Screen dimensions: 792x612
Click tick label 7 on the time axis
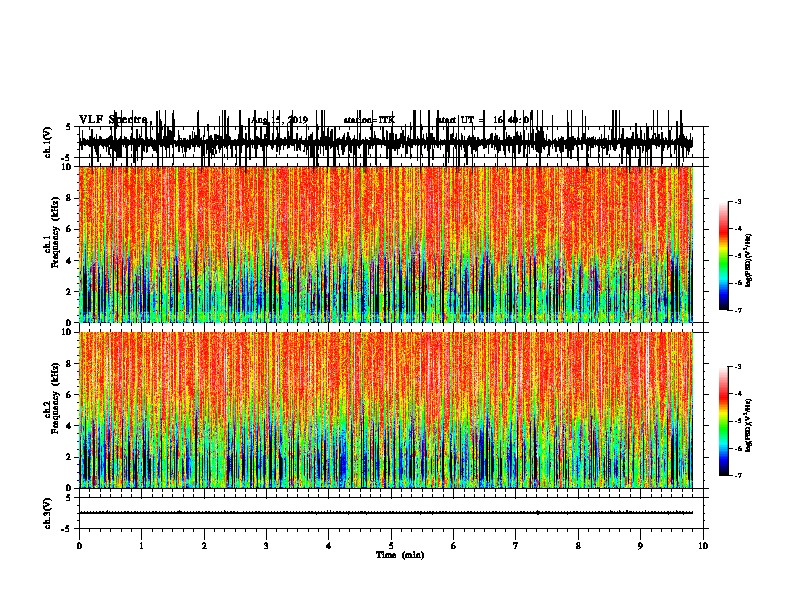pos(516,546)
